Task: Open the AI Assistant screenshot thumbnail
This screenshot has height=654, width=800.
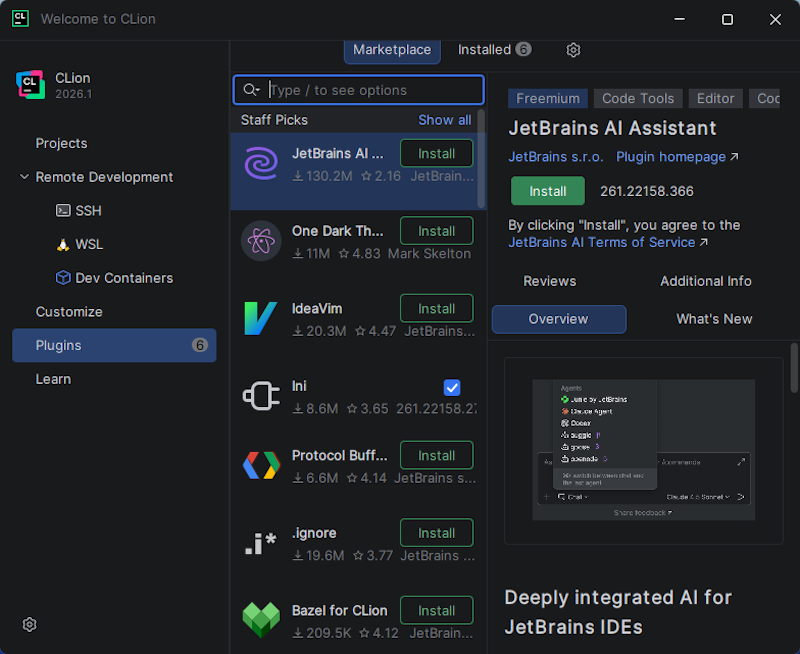Action: [x=643, y=450]
